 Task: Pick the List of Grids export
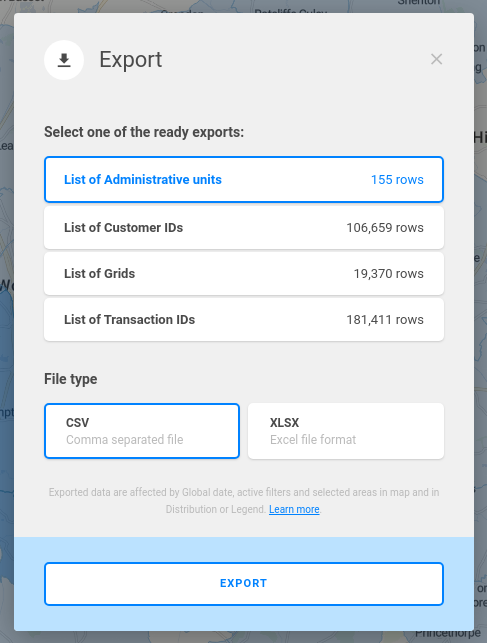point(244,274)
